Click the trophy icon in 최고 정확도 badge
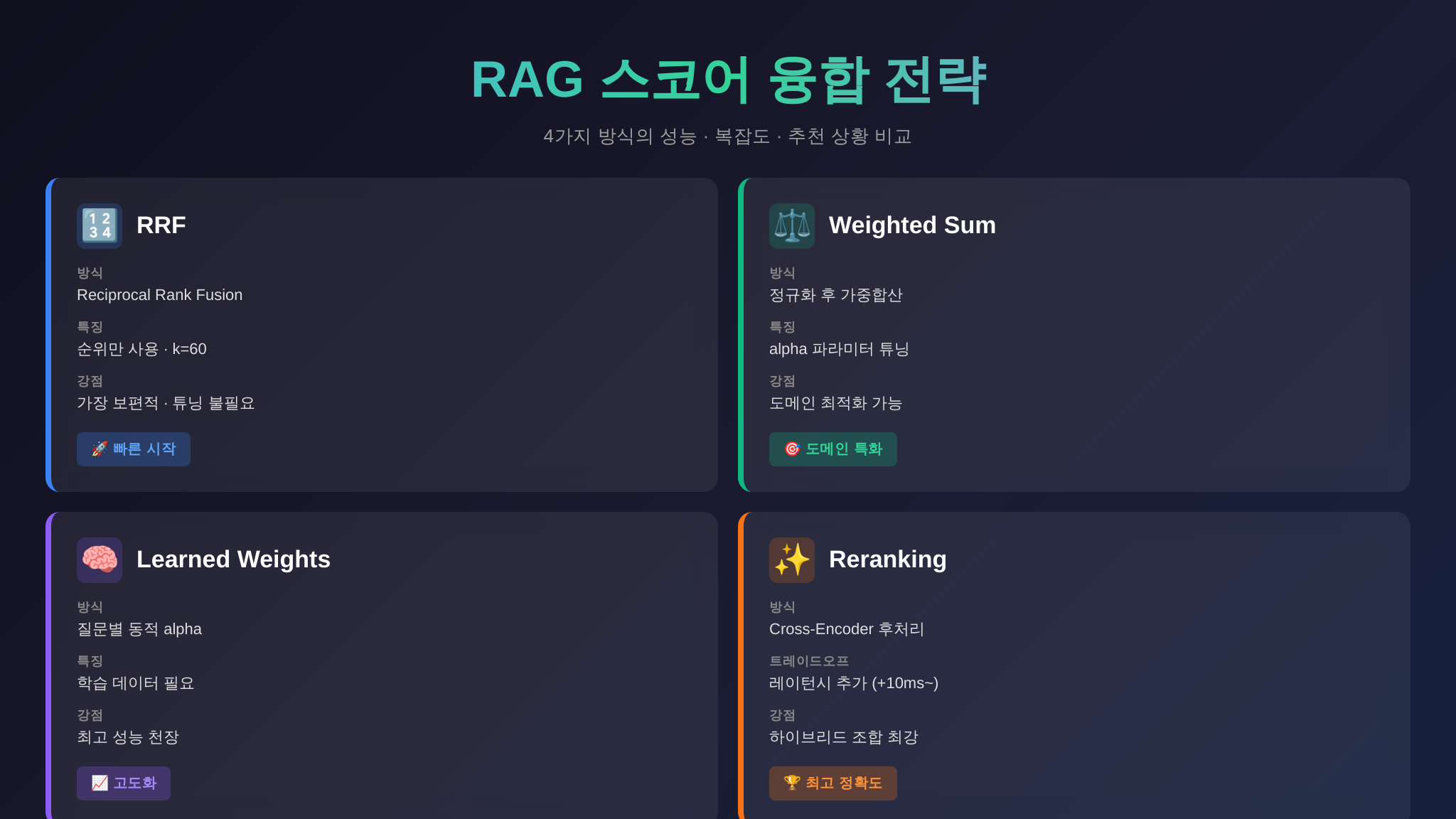 [x=792, y=783]
